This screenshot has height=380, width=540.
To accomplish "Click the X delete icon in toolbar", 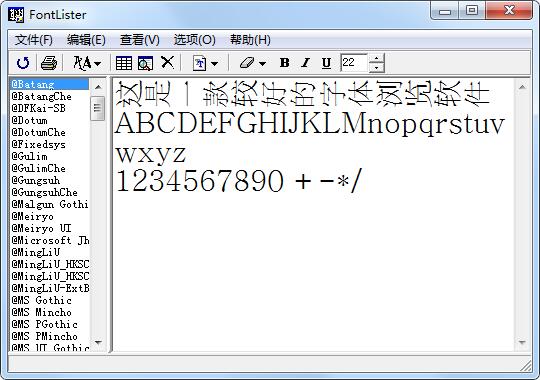I will point(167,63).
